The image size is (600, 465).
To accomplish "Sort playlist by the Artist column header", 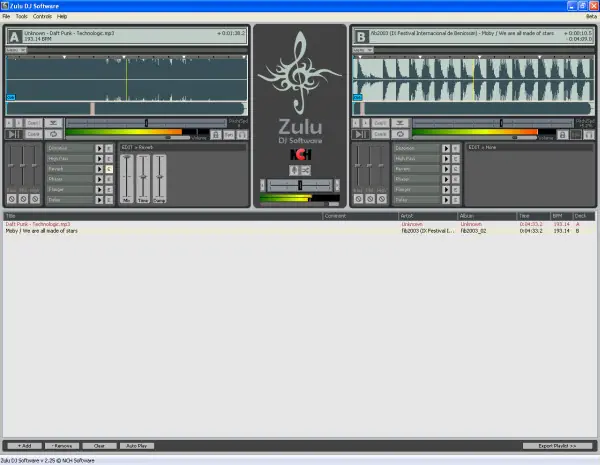I will 428,216.
